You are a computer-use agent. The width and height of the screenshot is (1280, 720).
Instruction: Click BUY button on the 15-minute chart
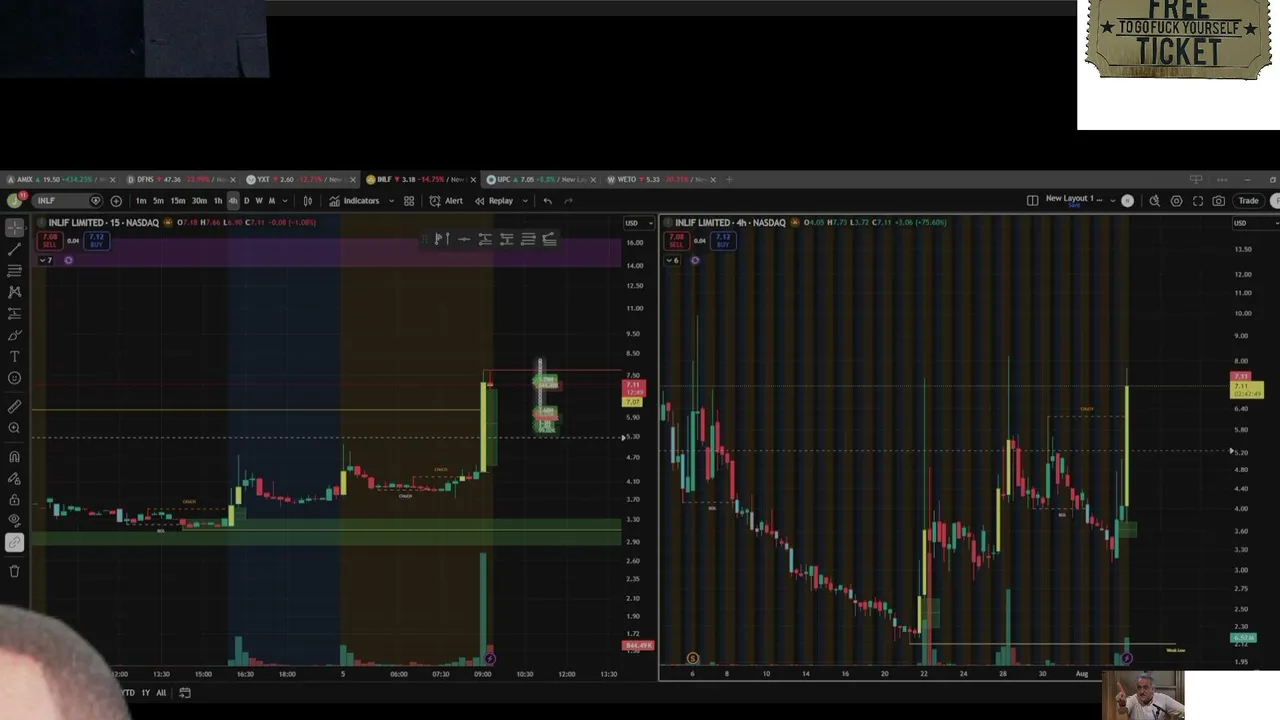96,241
